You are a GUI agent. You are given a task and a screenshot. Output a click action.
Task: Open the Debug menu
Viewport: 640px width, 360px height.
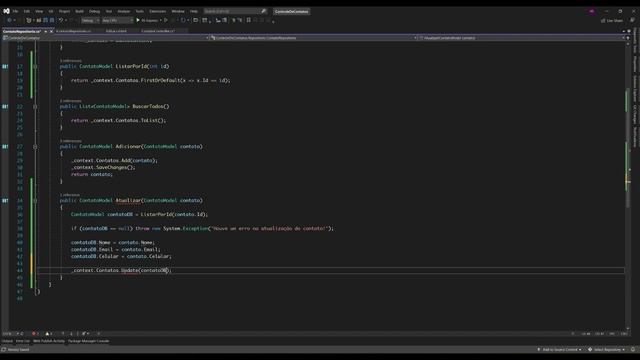pos(94,11)
